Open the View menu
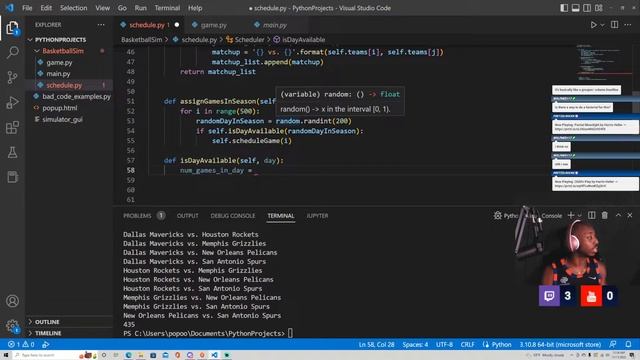This screenshot has height=360, width=640. (x=102, y=8)
